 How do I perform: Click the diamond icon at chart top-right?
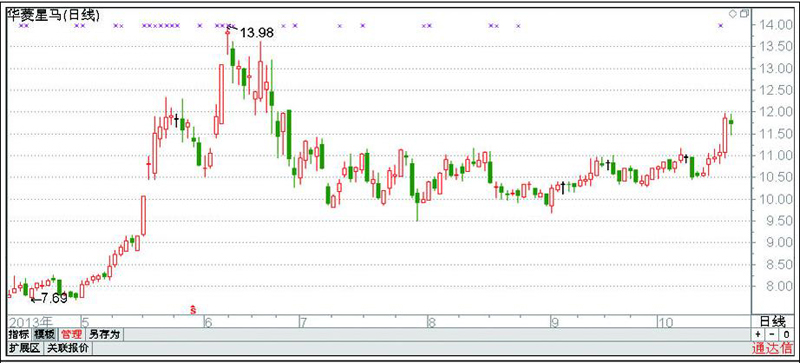[x=733, y=14]
